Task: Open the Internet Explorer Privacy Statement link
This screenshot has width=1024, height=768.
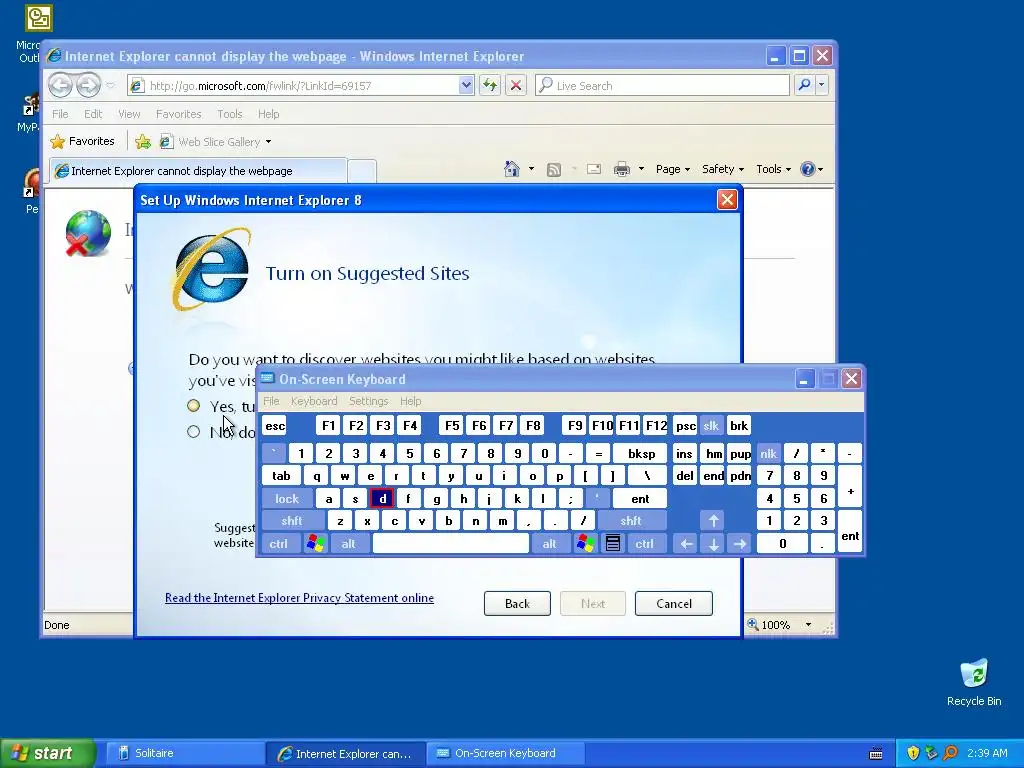Action: pos(299,598)
